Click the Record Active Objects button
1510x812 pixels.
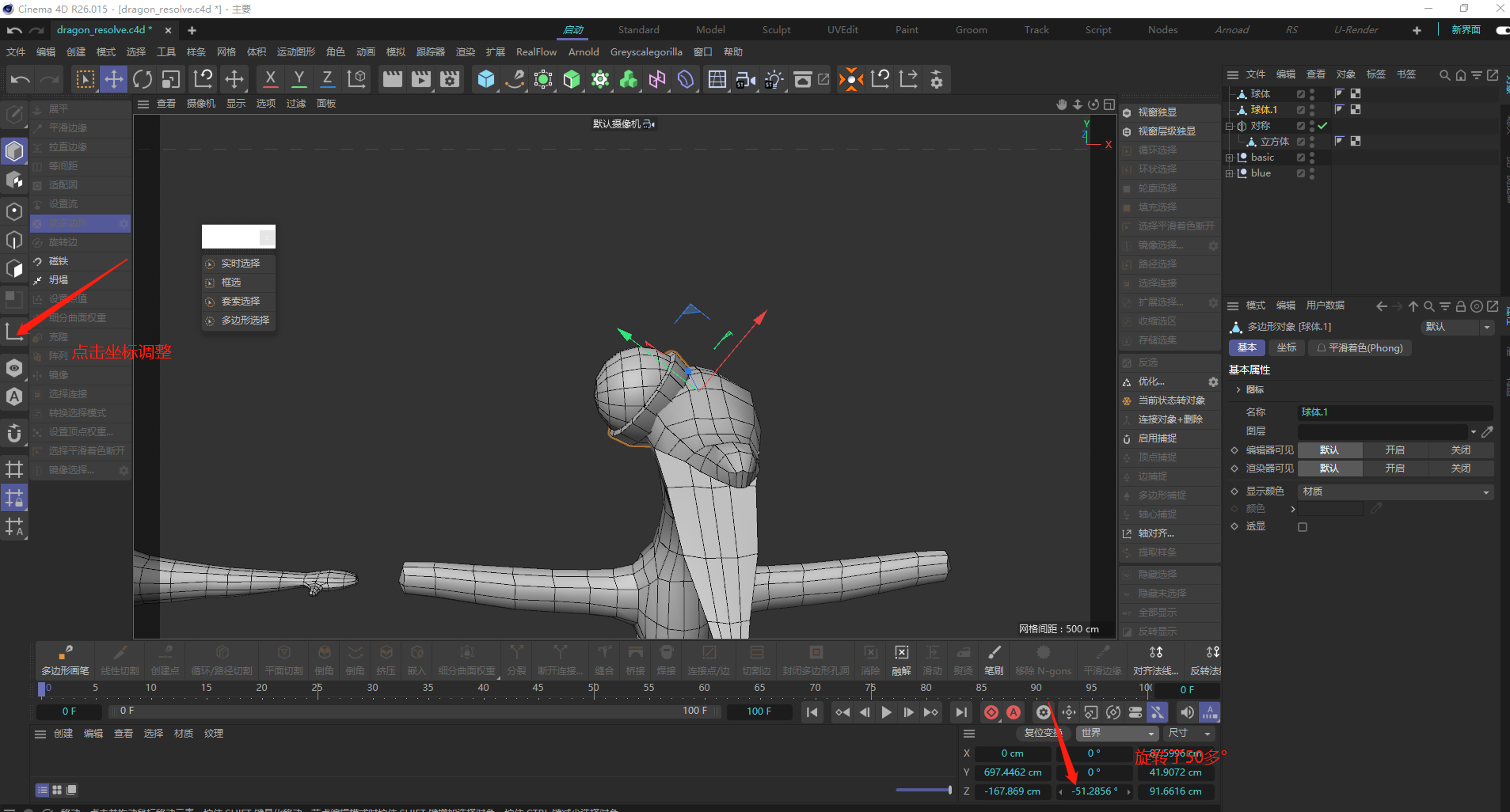pyautogui.click(x=991, y=712)
